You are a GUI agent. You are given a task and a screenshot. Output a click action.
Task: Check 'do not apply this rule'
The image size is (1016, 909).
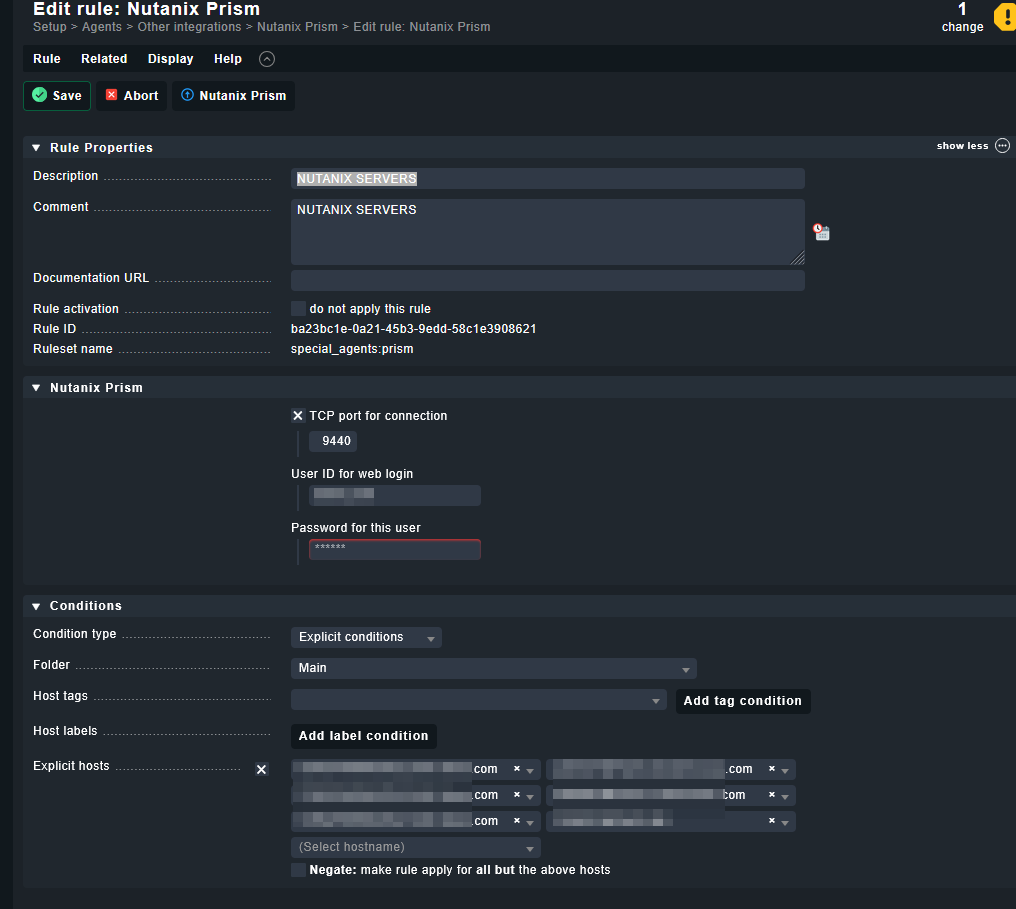pyautogui.click(x=297, y=308)
